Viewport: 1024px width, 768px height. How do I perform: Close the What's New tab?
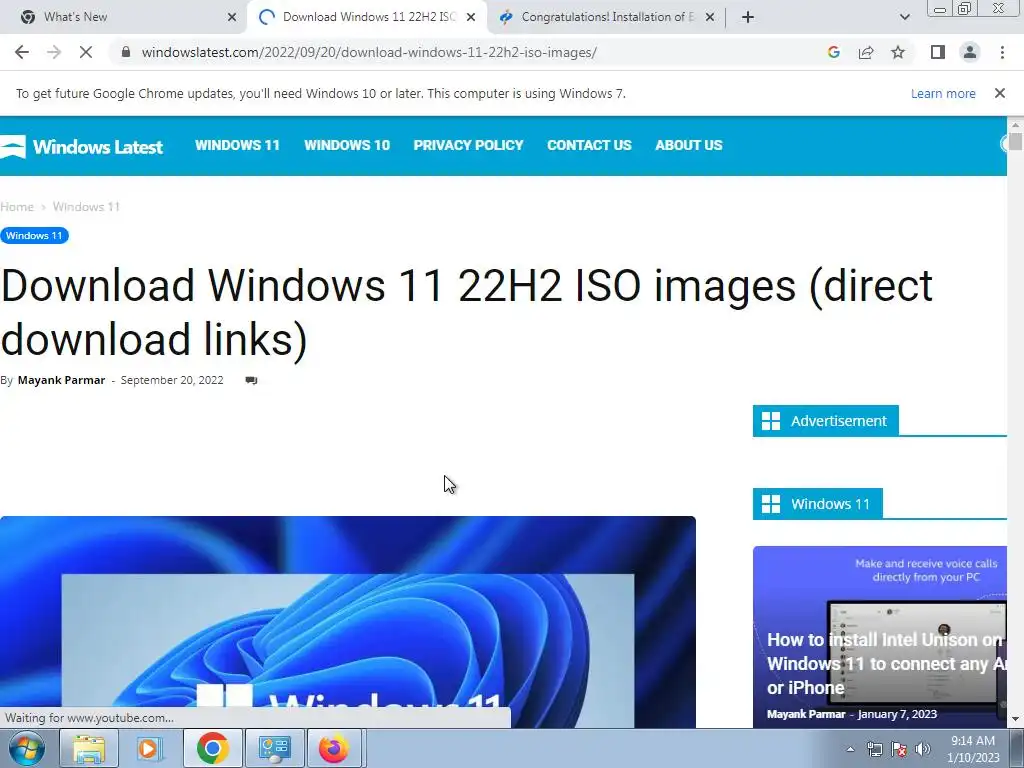point(231,17)
